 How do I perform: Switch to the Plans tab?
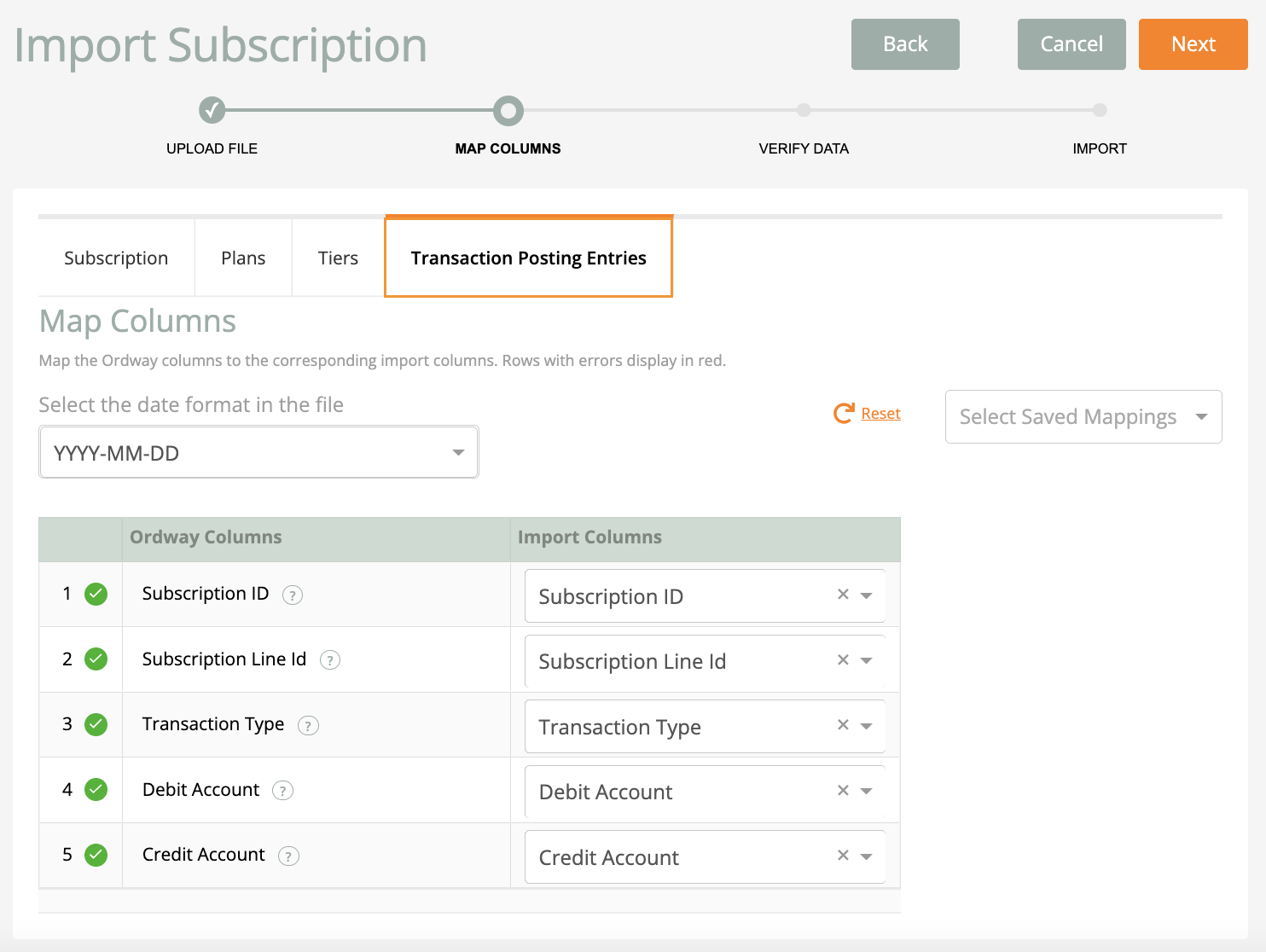point(243,258)
